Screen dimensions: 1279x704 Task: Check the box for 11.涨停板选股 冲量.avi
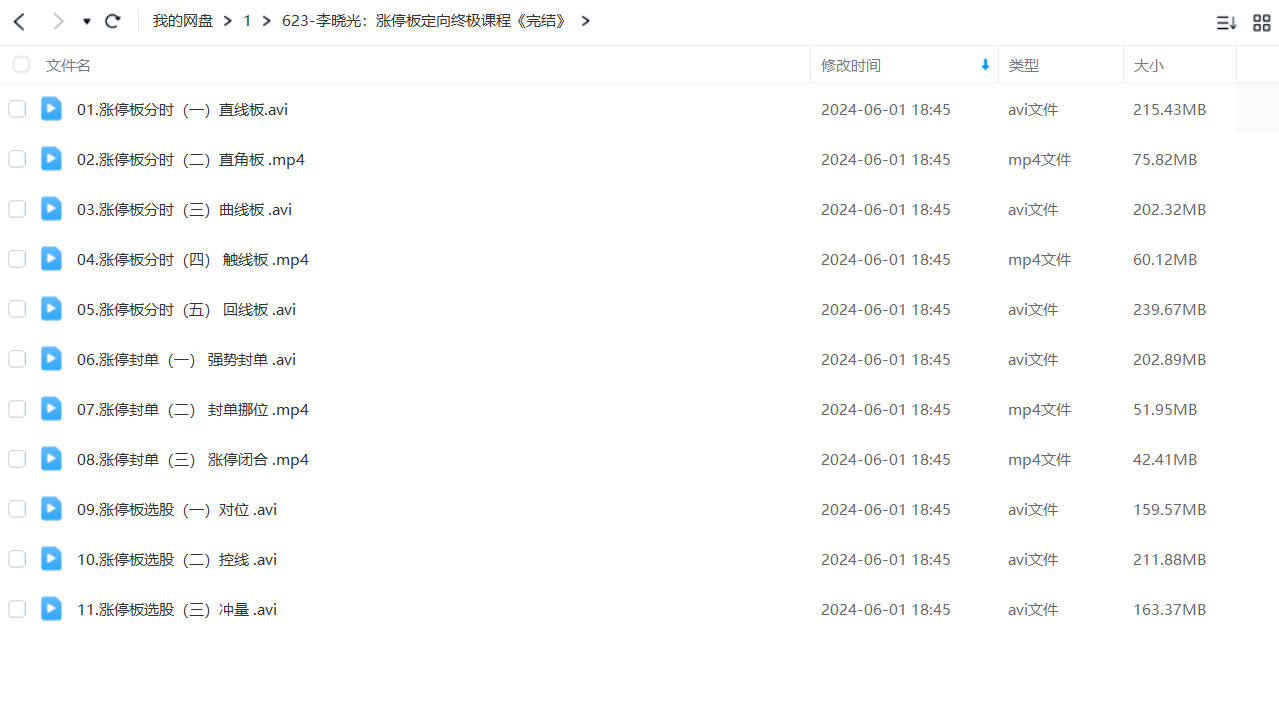coord(17,609)
